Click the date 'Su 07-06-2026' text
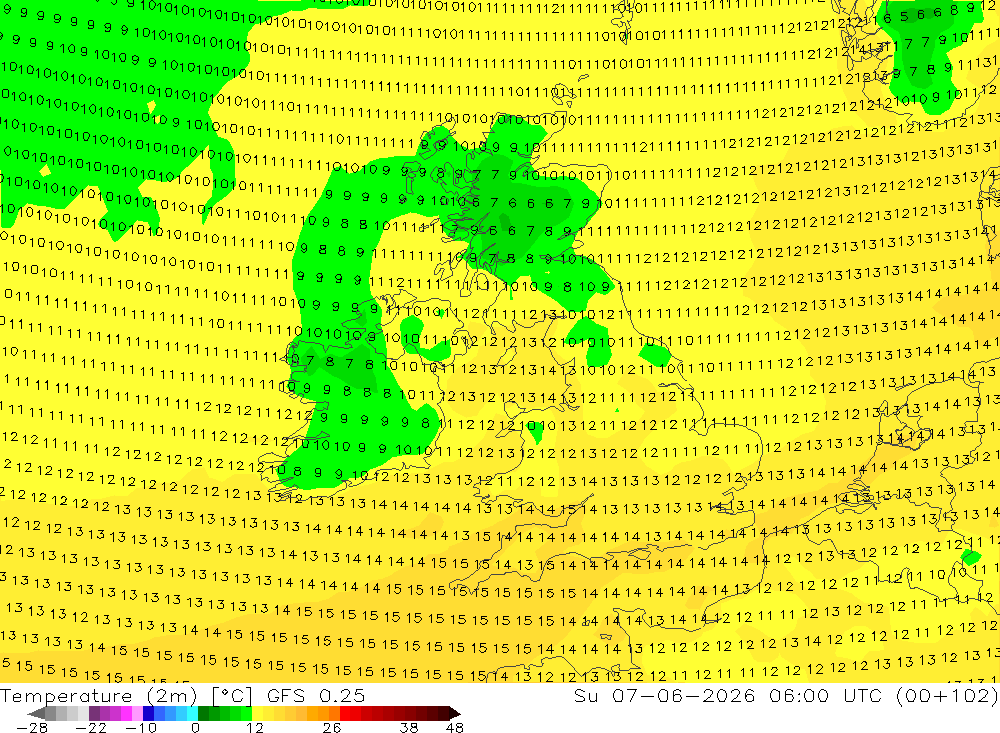This screenshot has width=1000, height=733. [665, 695]
